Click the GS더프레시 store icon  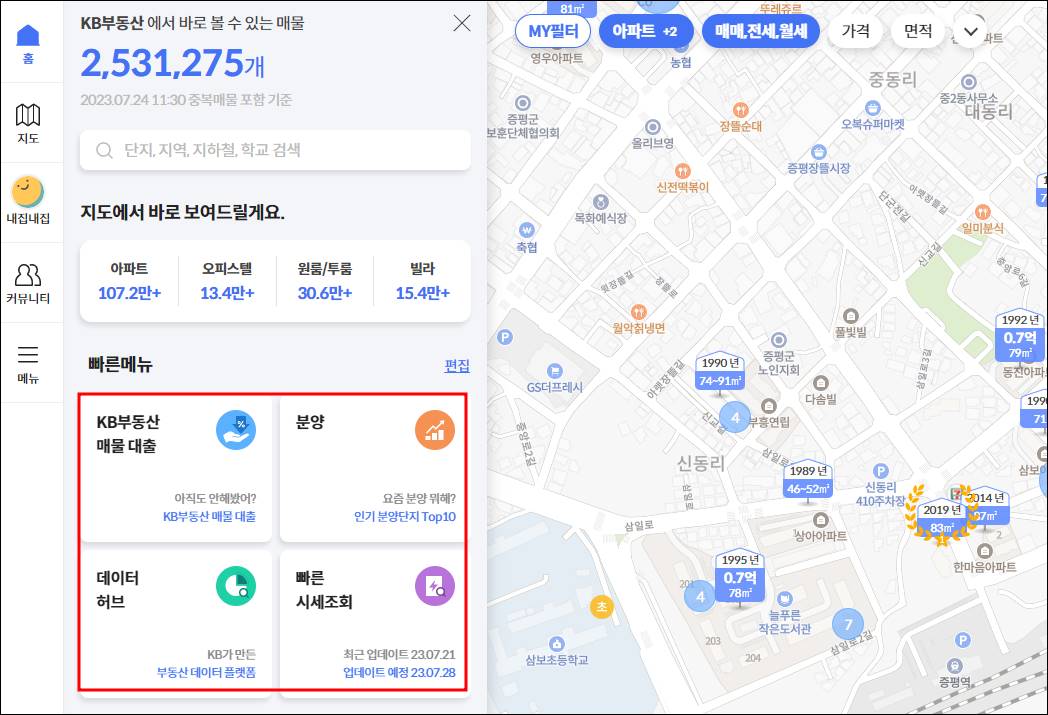click(x=554, y=371)
